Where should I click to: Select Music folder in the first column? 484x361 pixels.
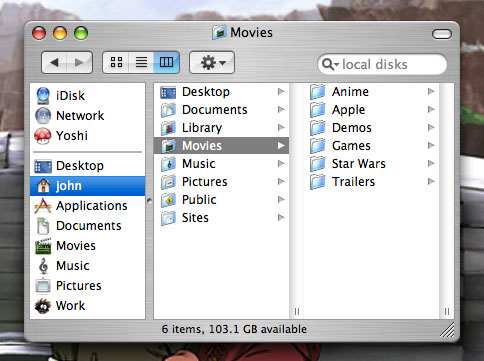(x=221, y=164)
